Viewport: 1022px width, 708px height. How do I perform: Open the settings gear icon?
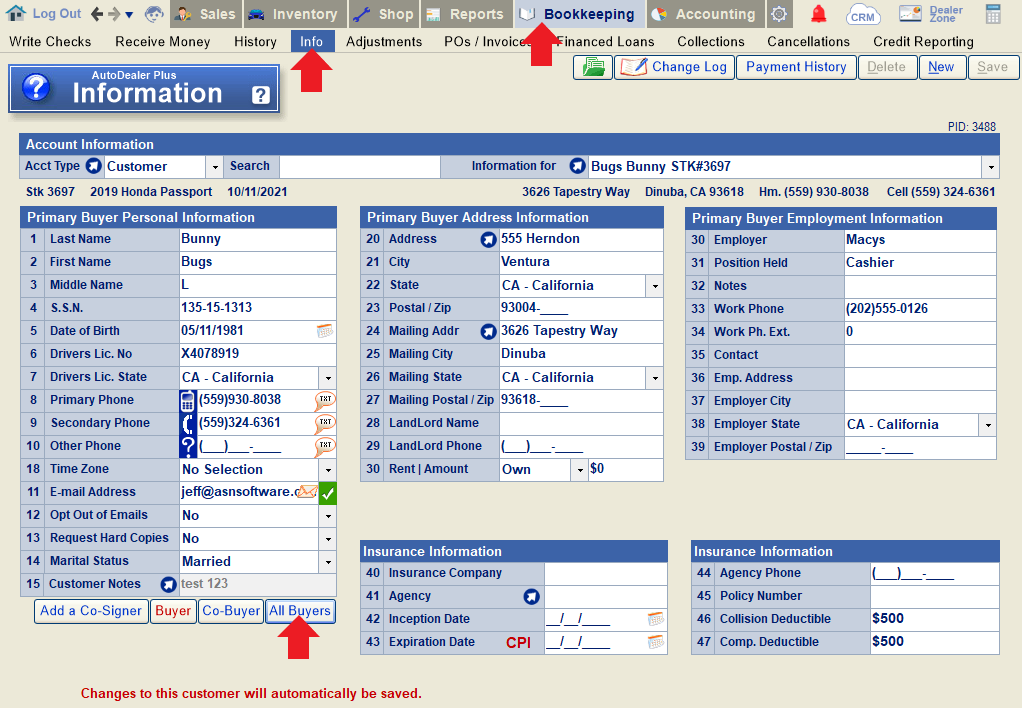(x=779, y=14)
